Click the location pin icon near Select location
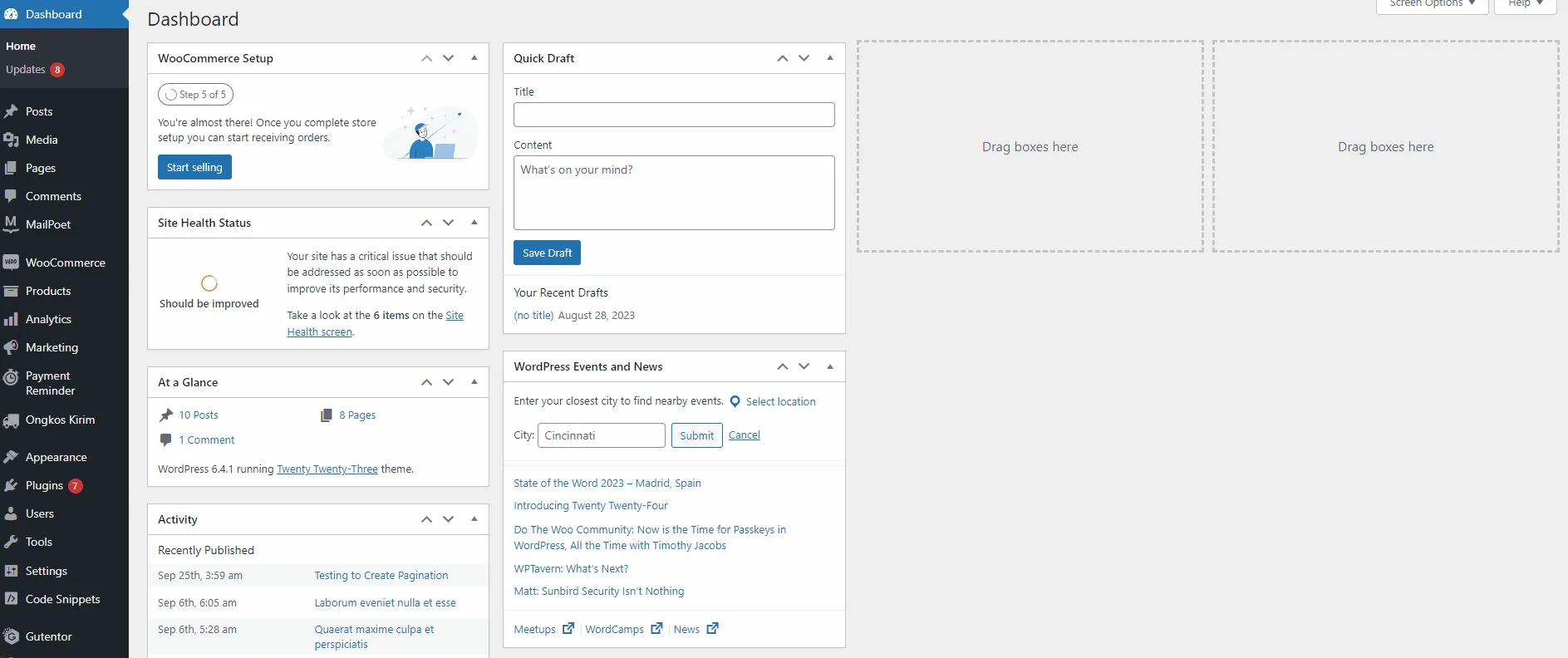 (735, 401)
